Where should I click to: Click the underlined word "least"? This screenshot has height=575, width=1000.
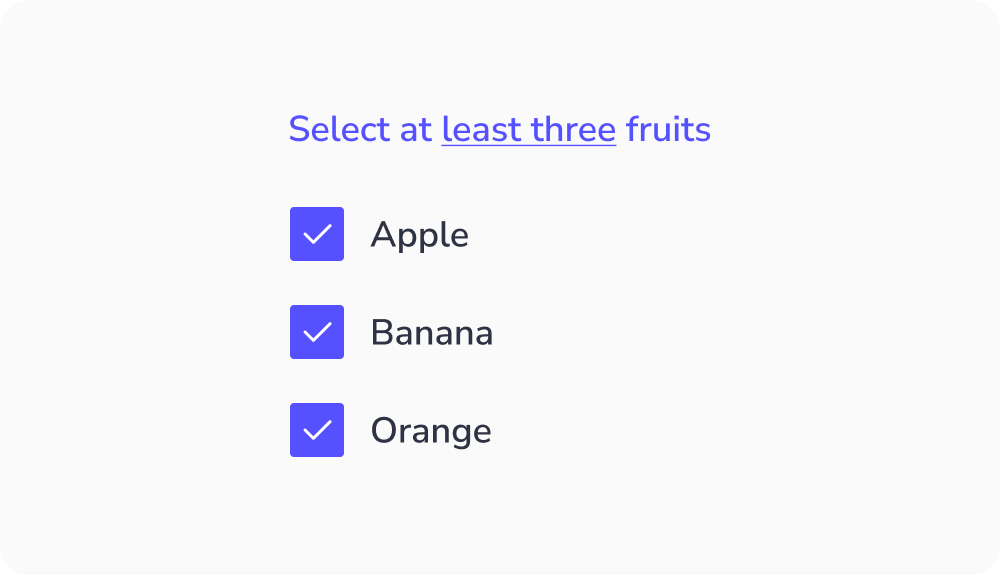point(481,130)
